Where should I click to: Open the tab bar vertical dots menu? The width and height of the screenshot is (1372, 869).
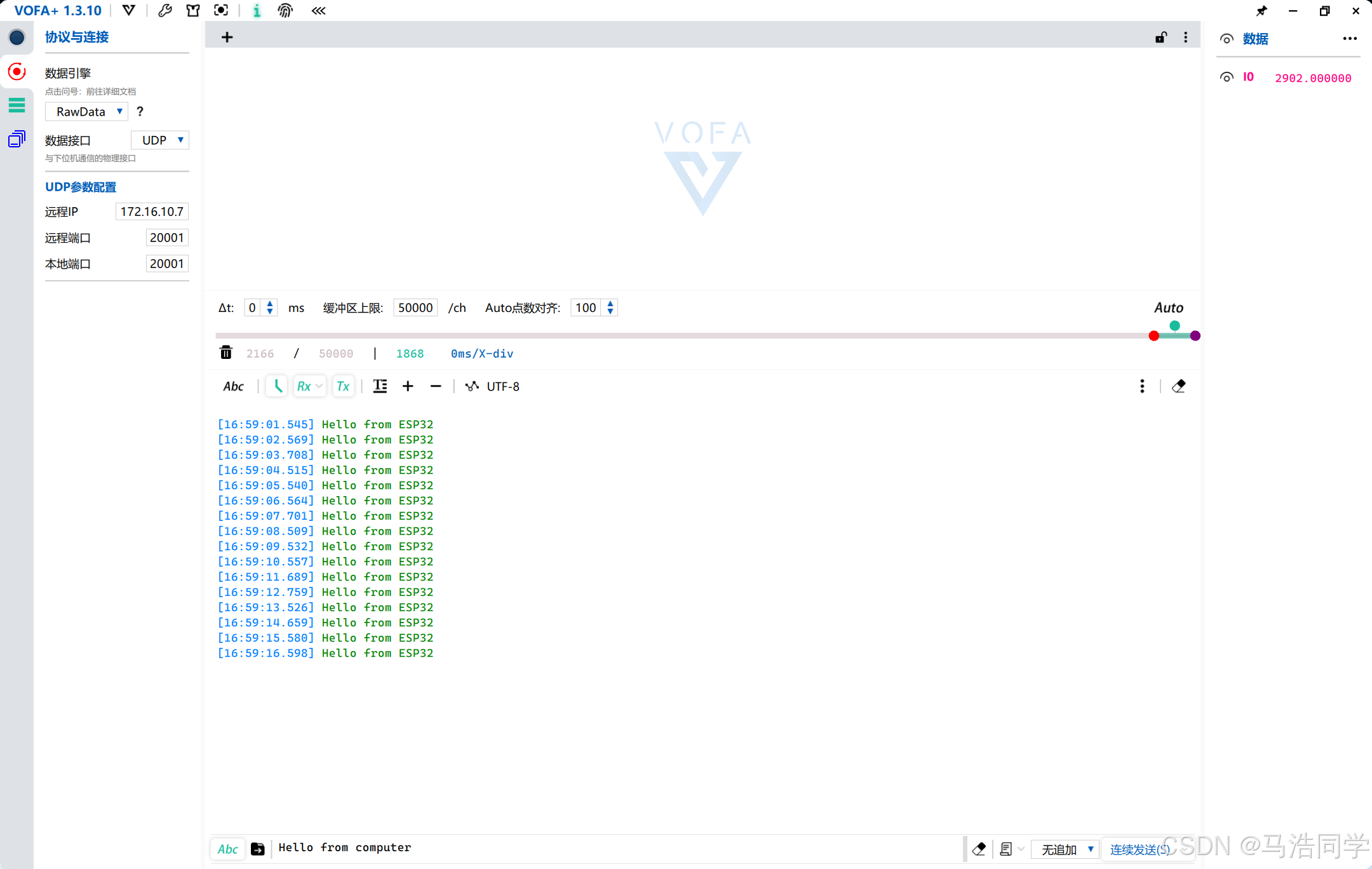point(1185,37)
